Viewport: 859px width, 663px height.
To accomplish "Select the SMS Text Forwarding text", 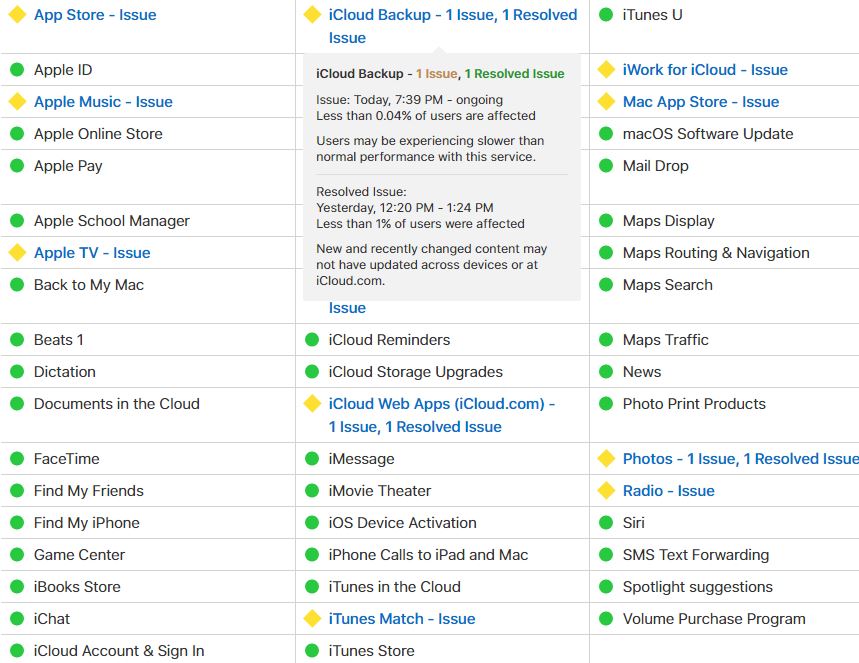I will point(696,555).
